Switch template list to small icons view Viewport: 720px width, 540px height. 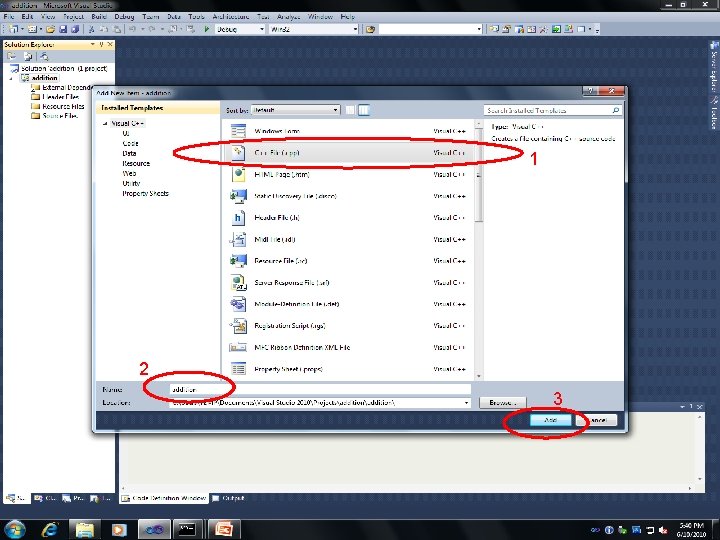click(350, 110)
